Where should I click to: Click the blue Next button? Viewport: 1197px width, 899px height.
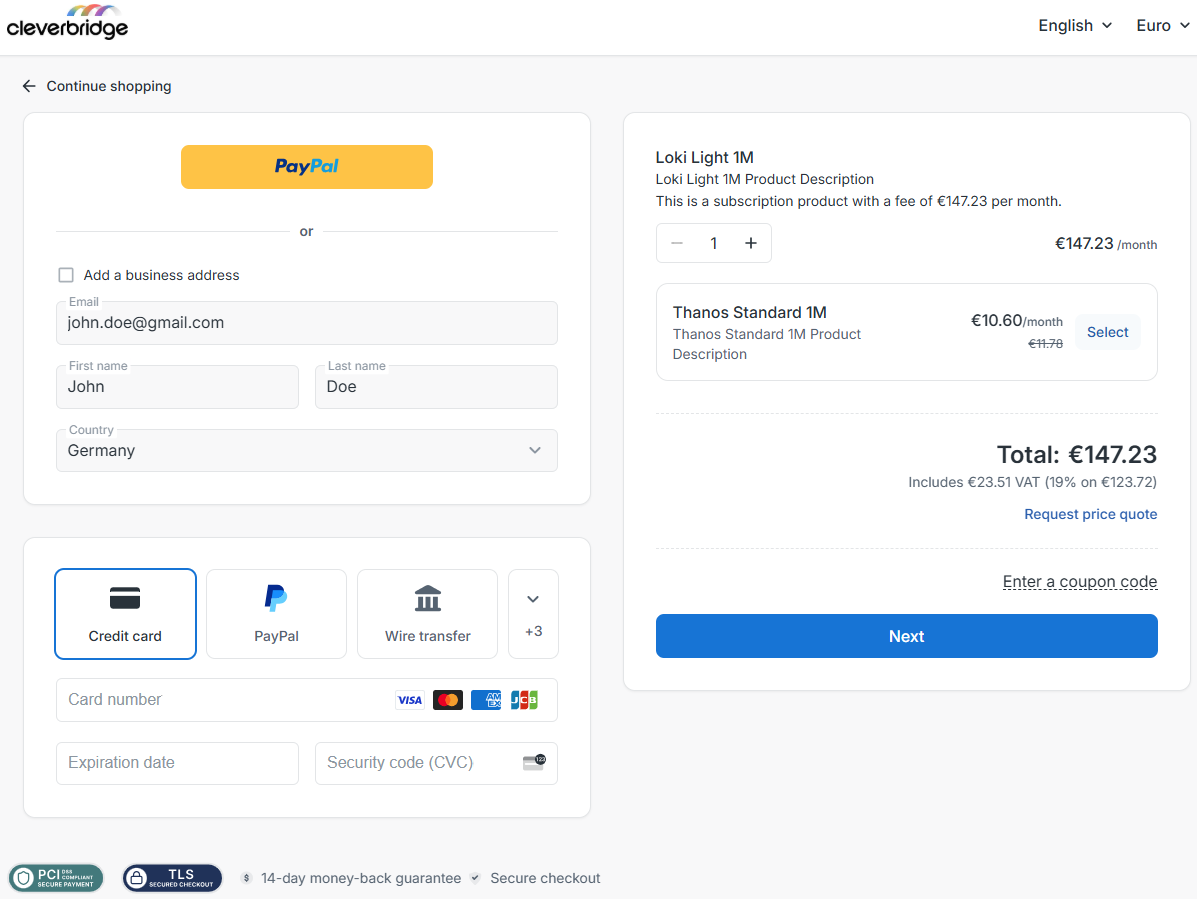(907, 636)
